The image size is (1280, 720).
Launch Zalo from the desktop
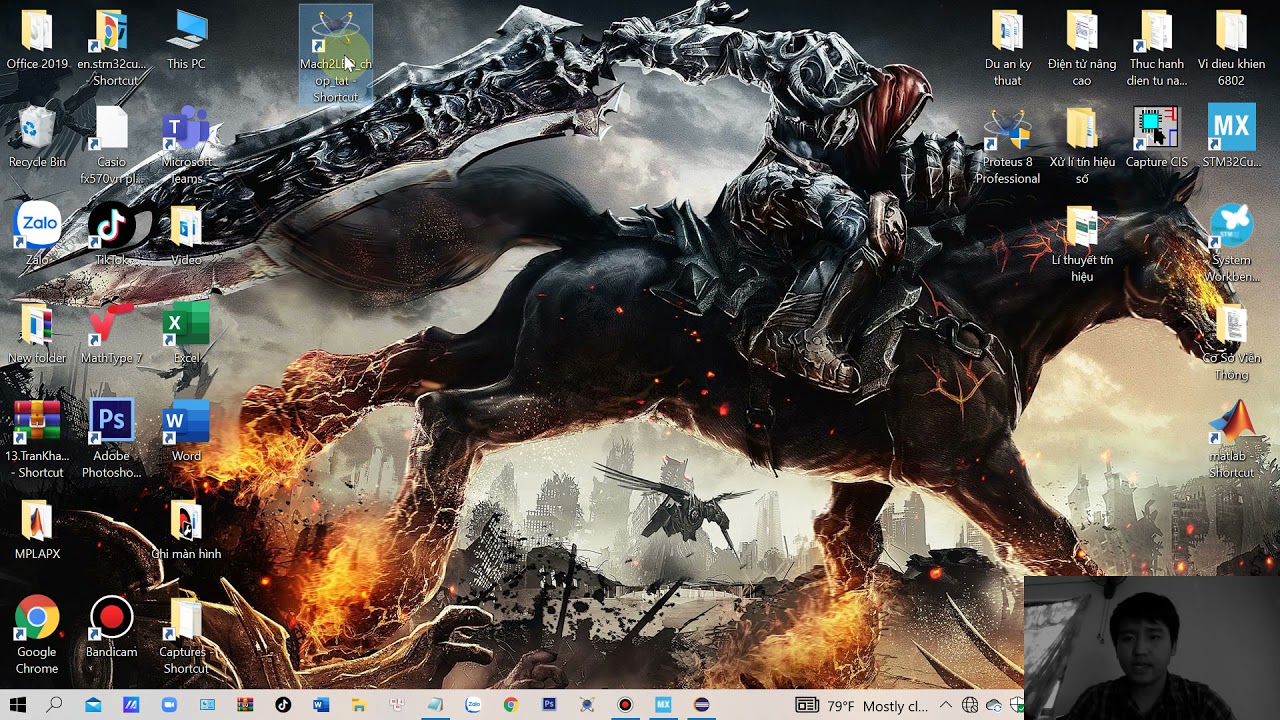[37, 236]
